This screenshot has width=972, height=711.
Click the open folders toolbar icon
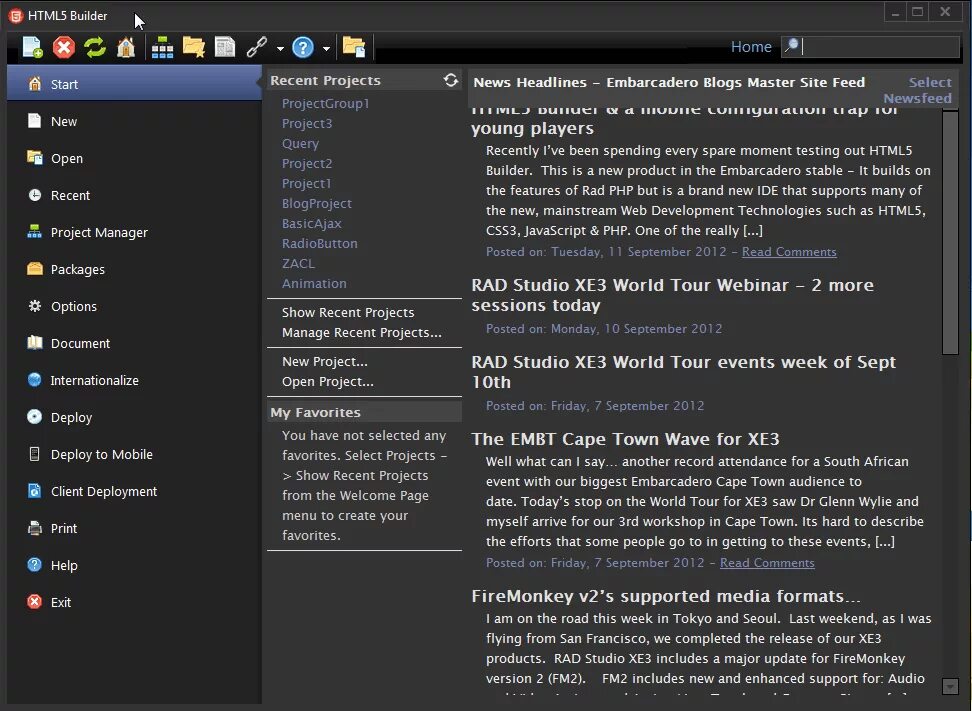coord(354,47)
